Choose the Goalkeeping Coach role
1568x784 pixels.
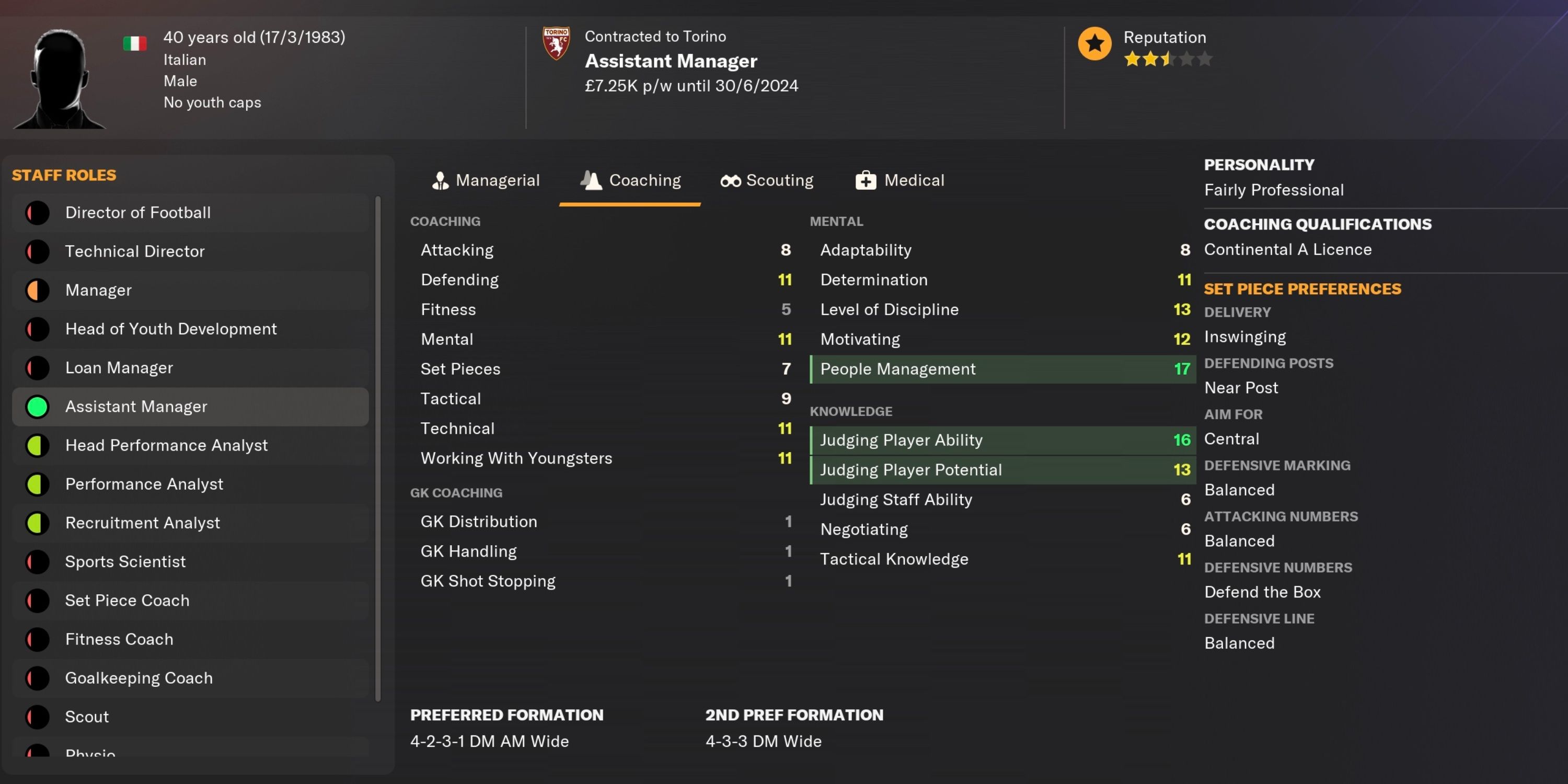click(x=139, y=678)
